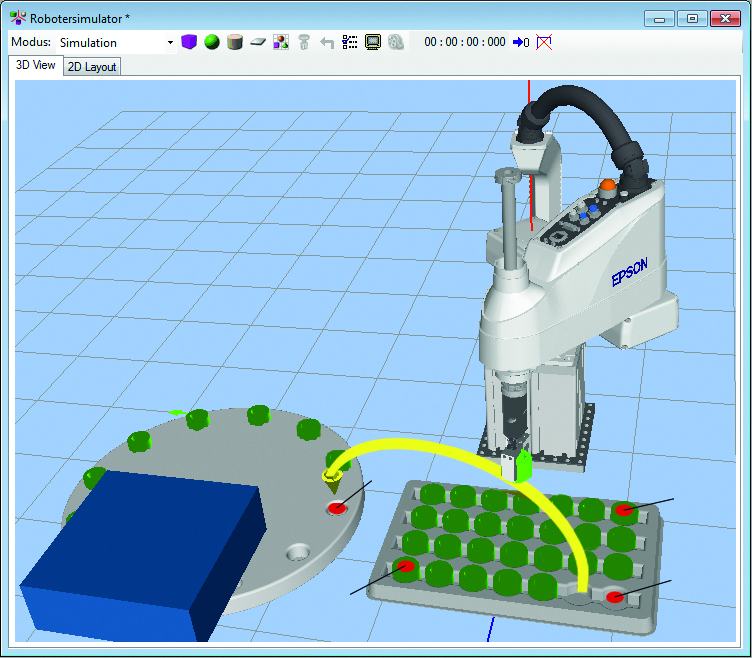Open the Modus dropdown arrow
Screen dimensions: 752x658
[x=170, y=42]
